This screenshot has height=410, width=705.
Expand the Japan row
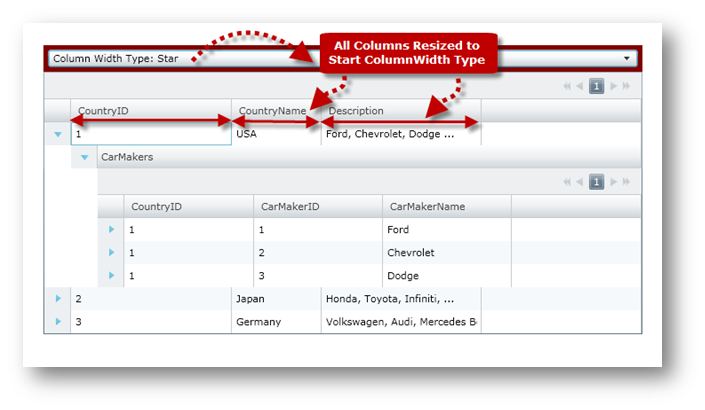point(58,298)
